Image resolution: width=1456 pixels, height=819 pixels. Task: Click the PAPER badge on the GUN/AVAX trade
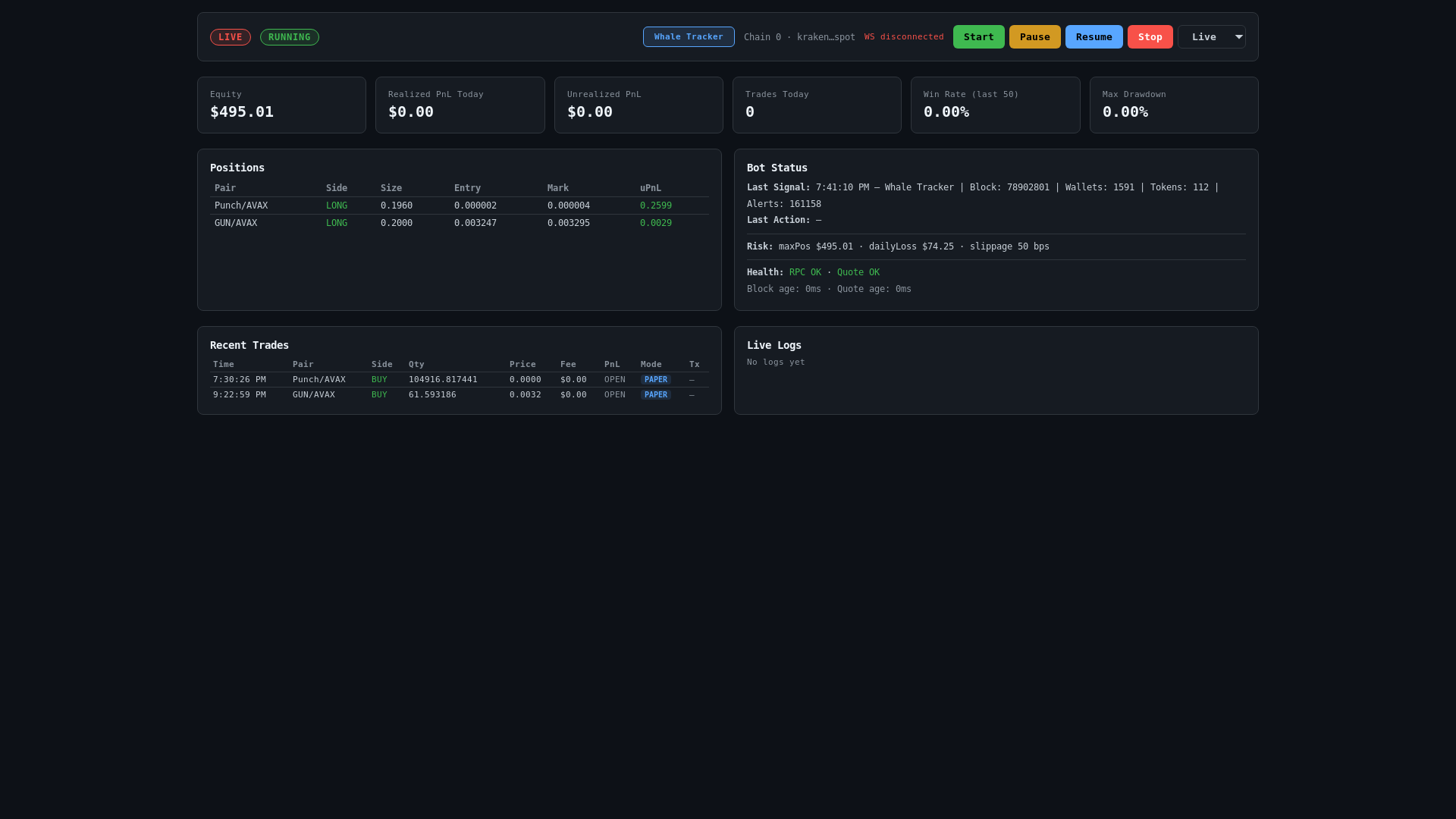(x=656, y=395)
